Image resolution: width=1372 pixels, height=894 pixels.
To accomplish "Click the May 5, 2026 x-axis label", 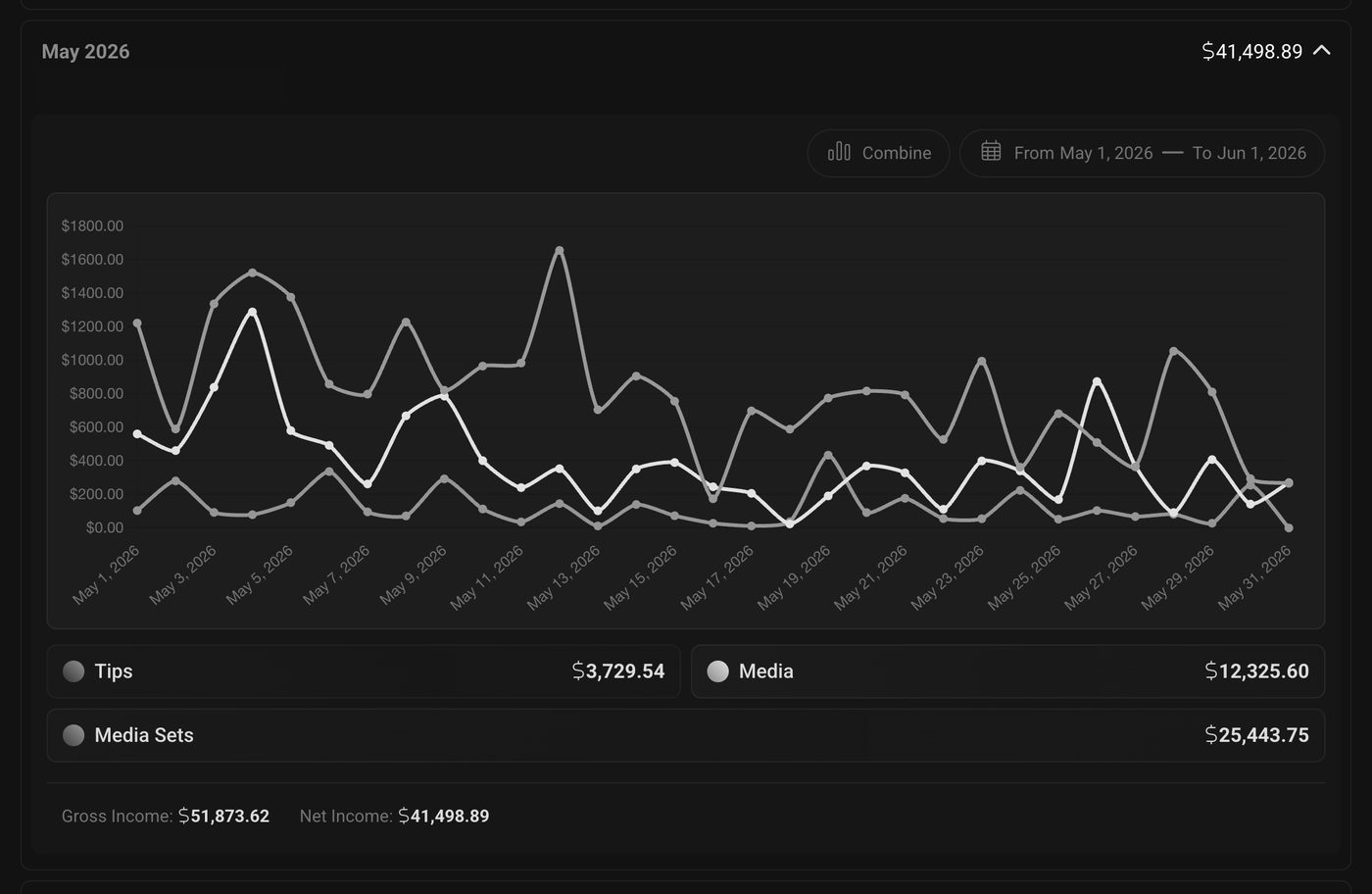I will pyautogui.click(x=261, y=574).
